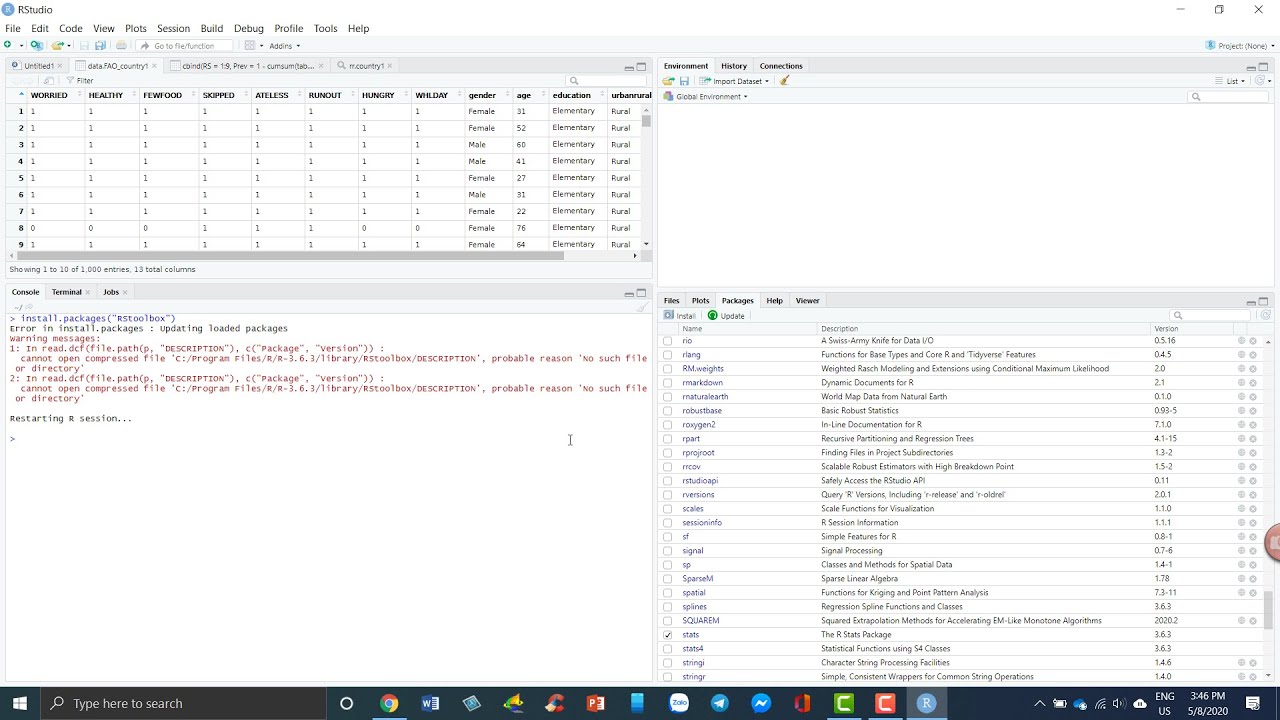The image size is (1280, 720).
Task: Click the Refresh packages list icon
Action: click(x=1265, y=316)
